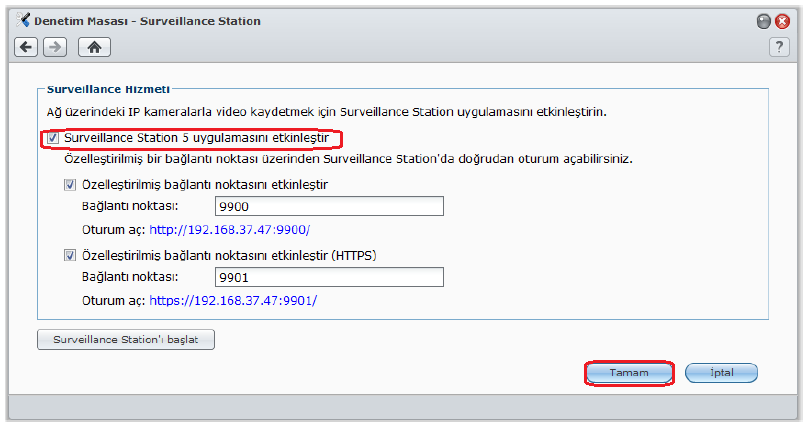Go to the Control Panel home icon

tap(94, 47)
